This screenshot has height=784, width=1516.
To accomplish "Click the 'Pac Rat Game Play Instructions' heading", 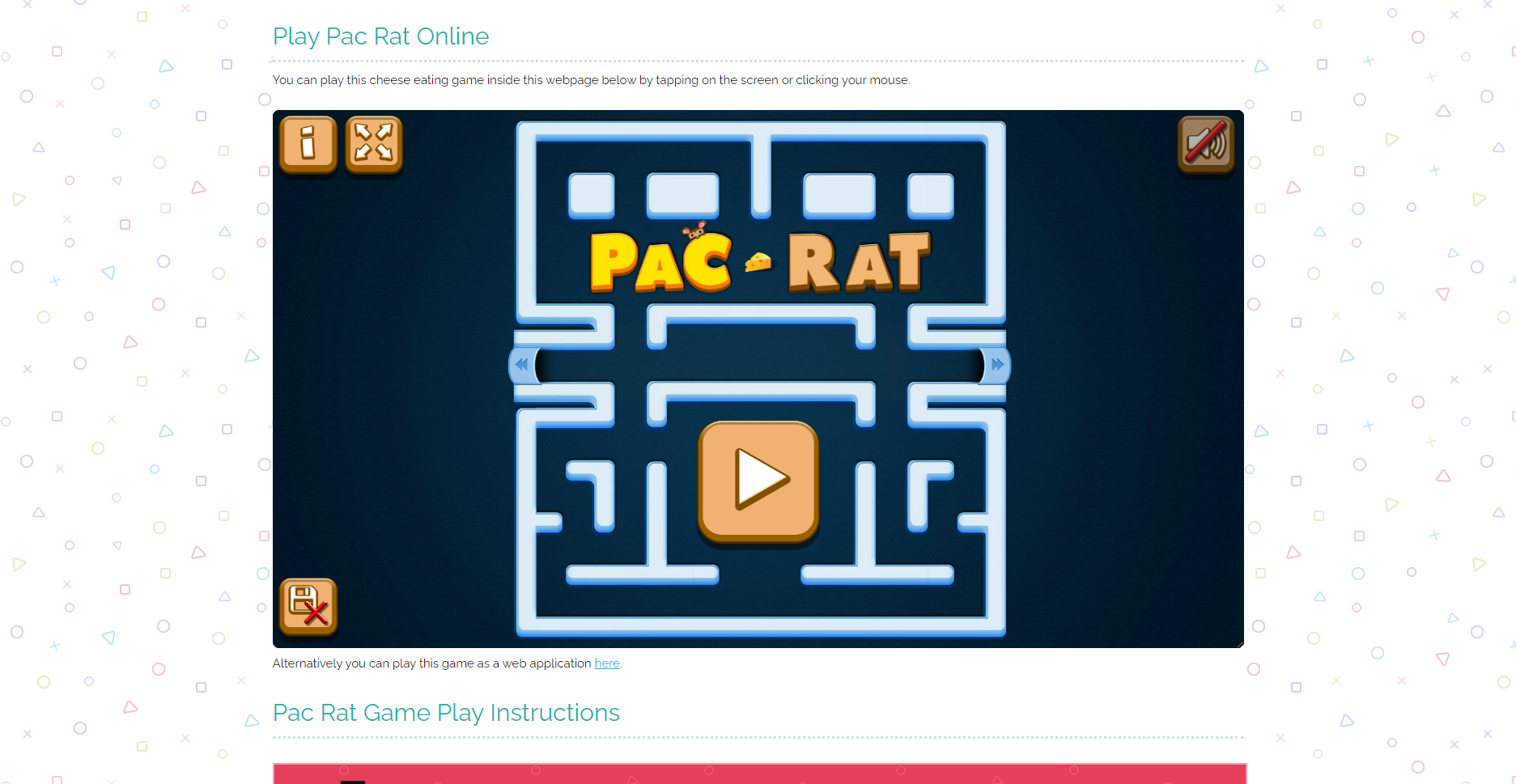I will point(446,713).
